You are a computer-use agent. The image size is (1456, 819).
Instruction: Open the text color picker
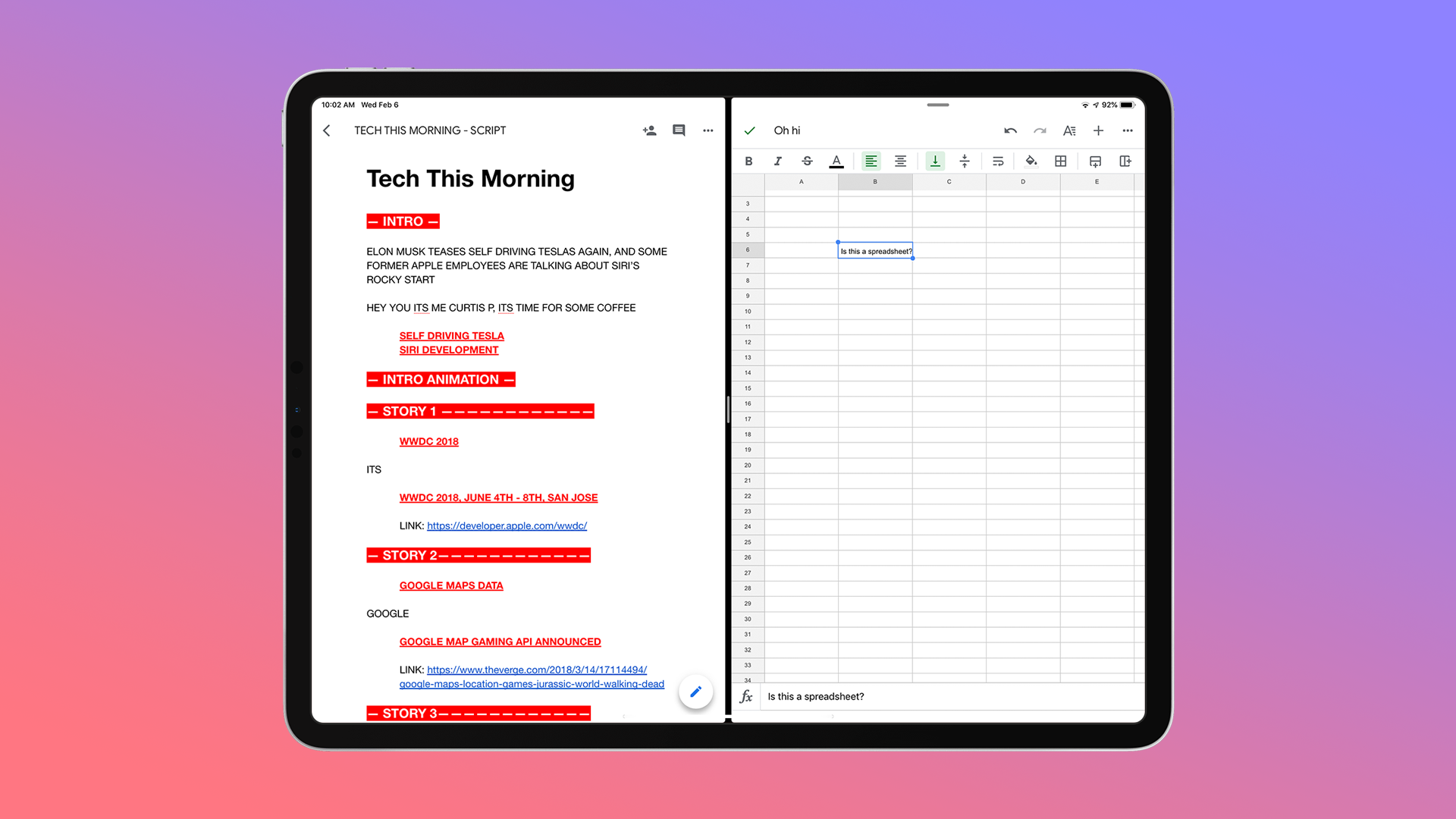[836, 161]
